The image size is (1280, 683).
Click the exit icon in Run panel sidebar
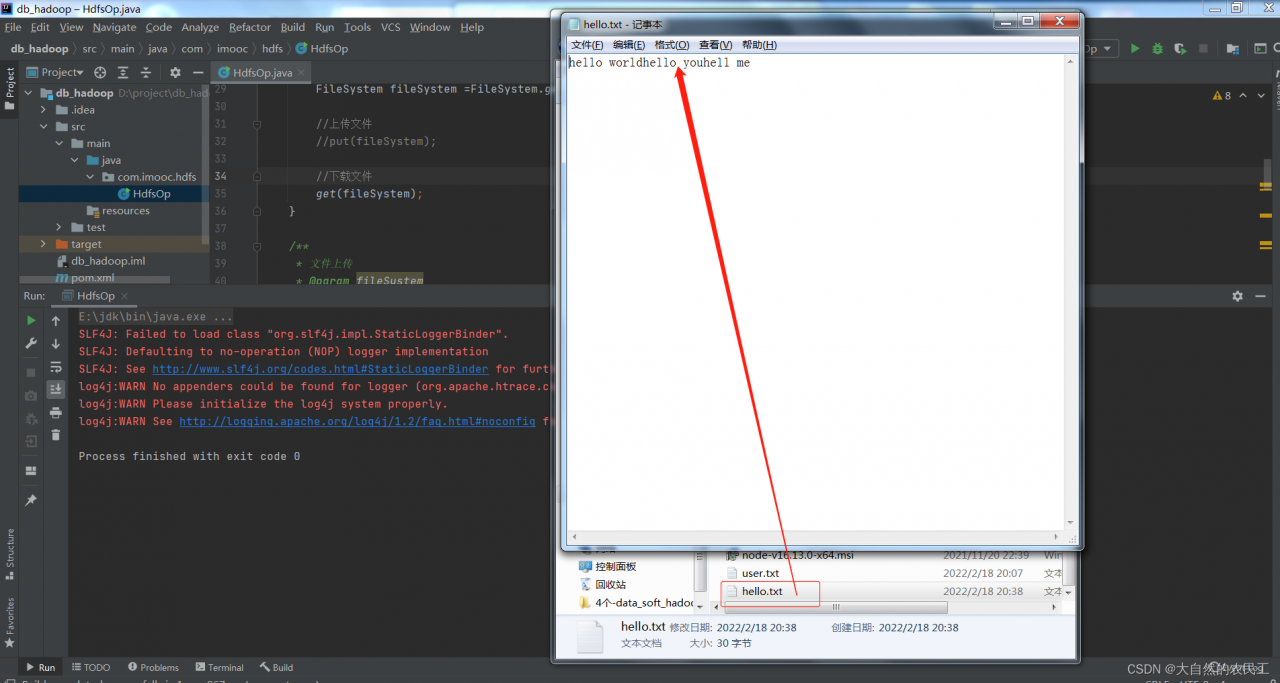click(x=31, y=441)
